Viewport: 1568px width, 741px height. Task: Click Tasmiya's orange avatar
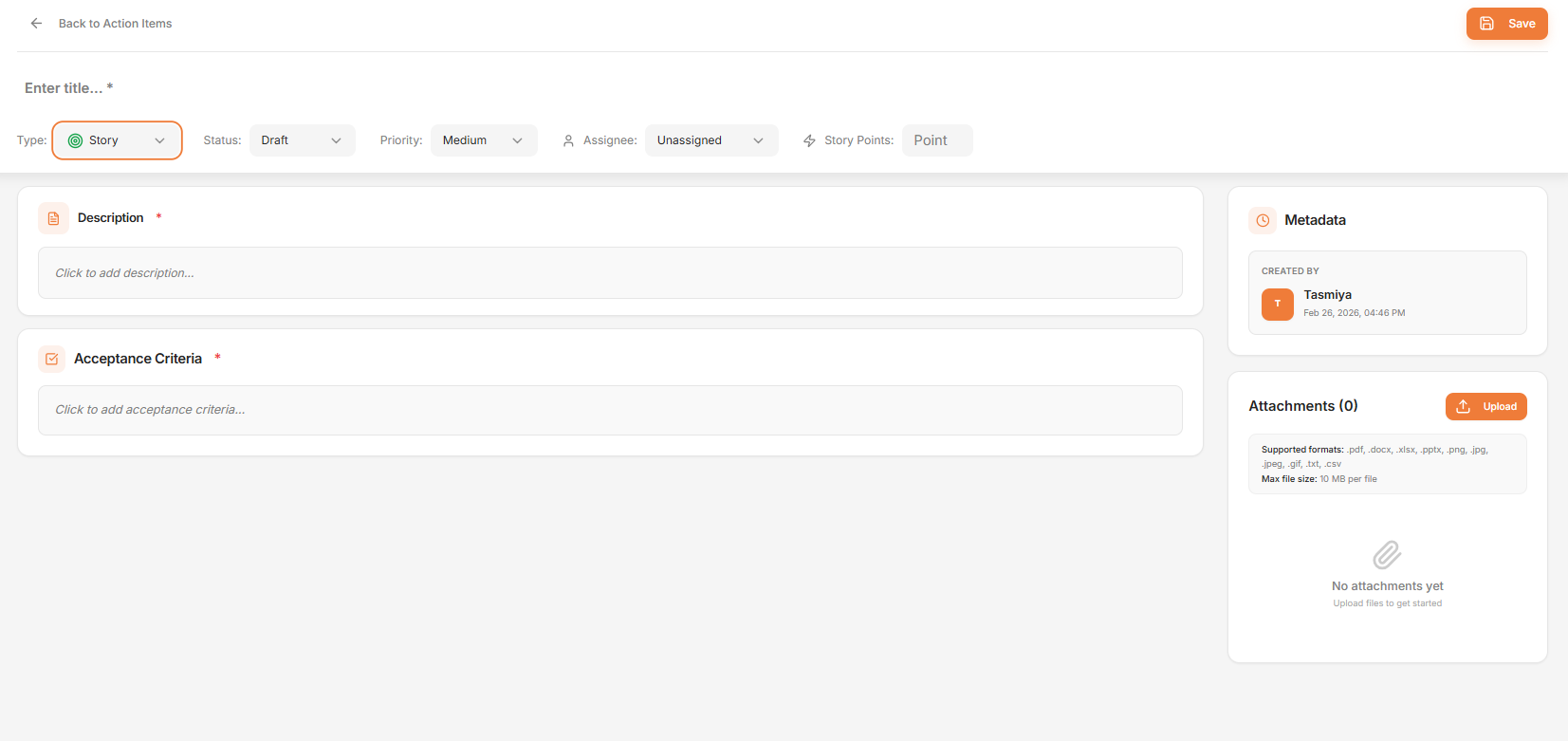(x=1277, y=304)
